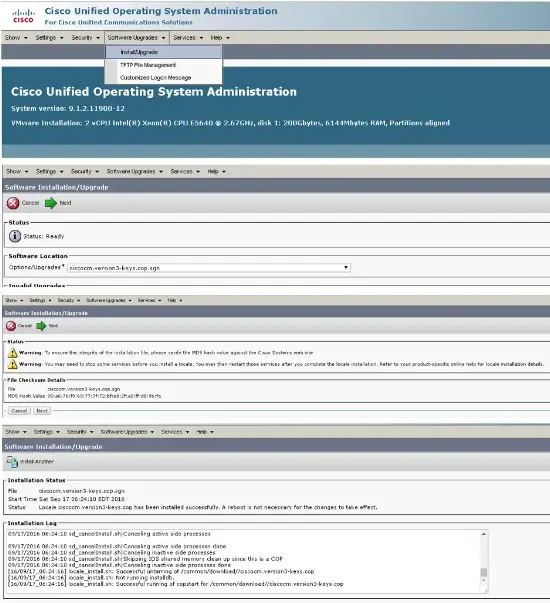This screenshot has width=550, height=603.
Task: Click Installation Log scrollbar up arrow
Action: click(484, 534)
